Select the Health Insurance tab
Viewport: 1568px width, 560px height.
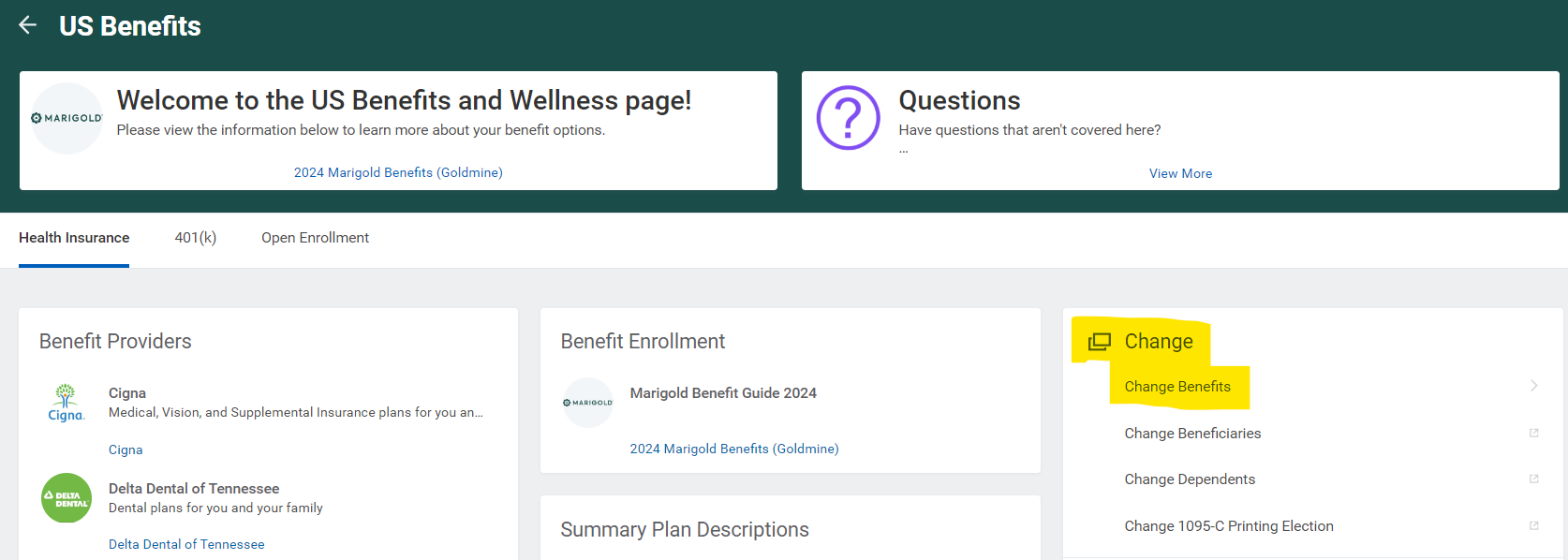(74, 238)
